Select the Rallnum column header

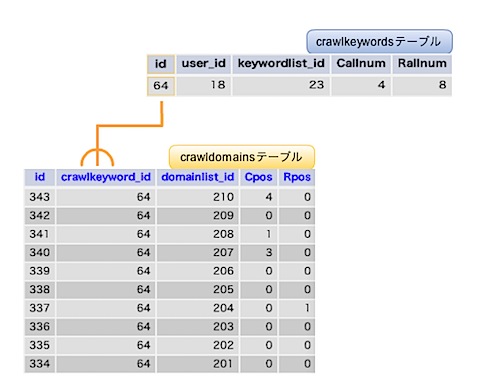coord(422,64)
